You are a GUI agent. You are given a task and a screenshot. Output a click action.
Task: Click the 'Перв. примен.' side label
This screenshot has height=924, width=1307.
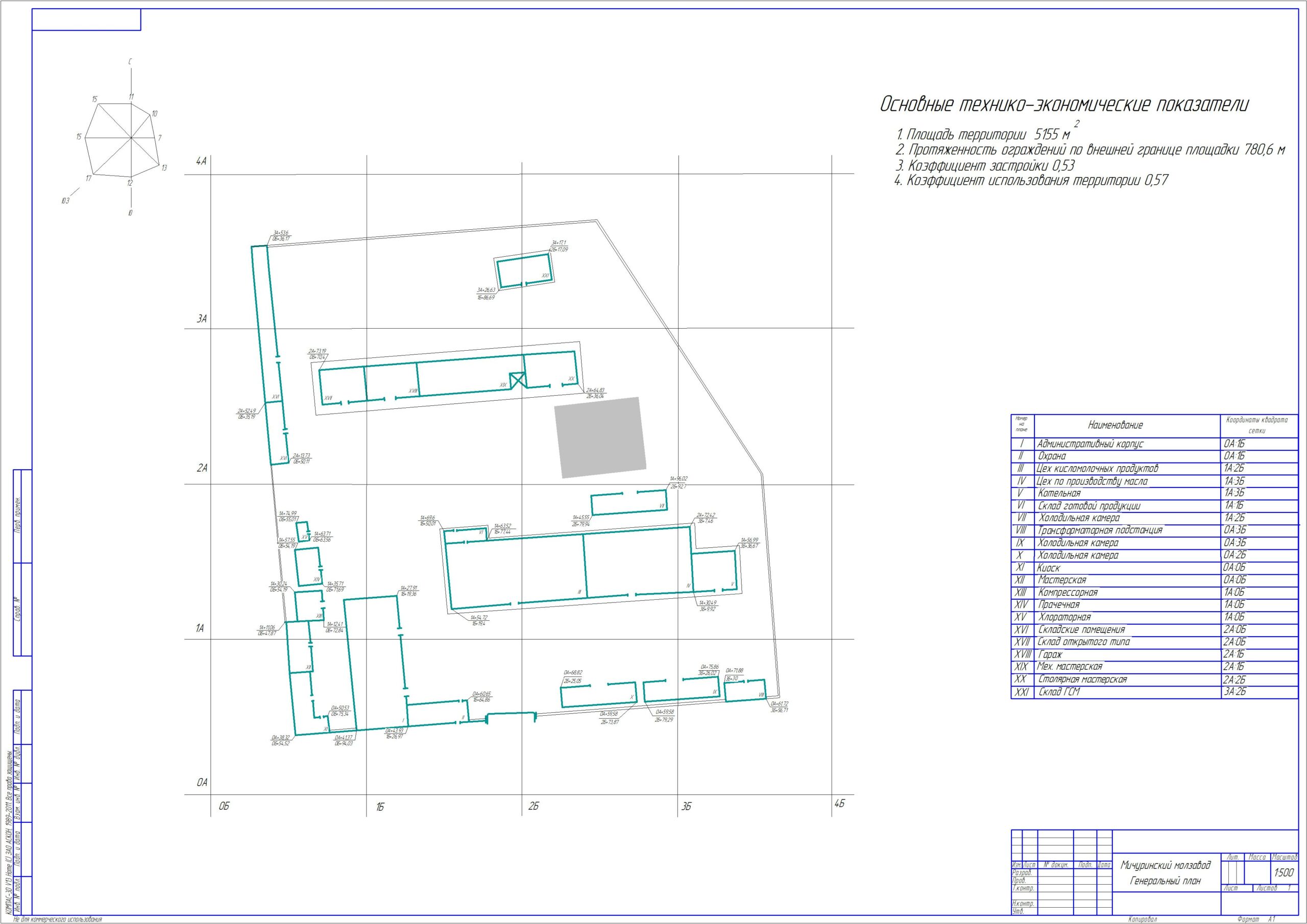click(17, 516)
